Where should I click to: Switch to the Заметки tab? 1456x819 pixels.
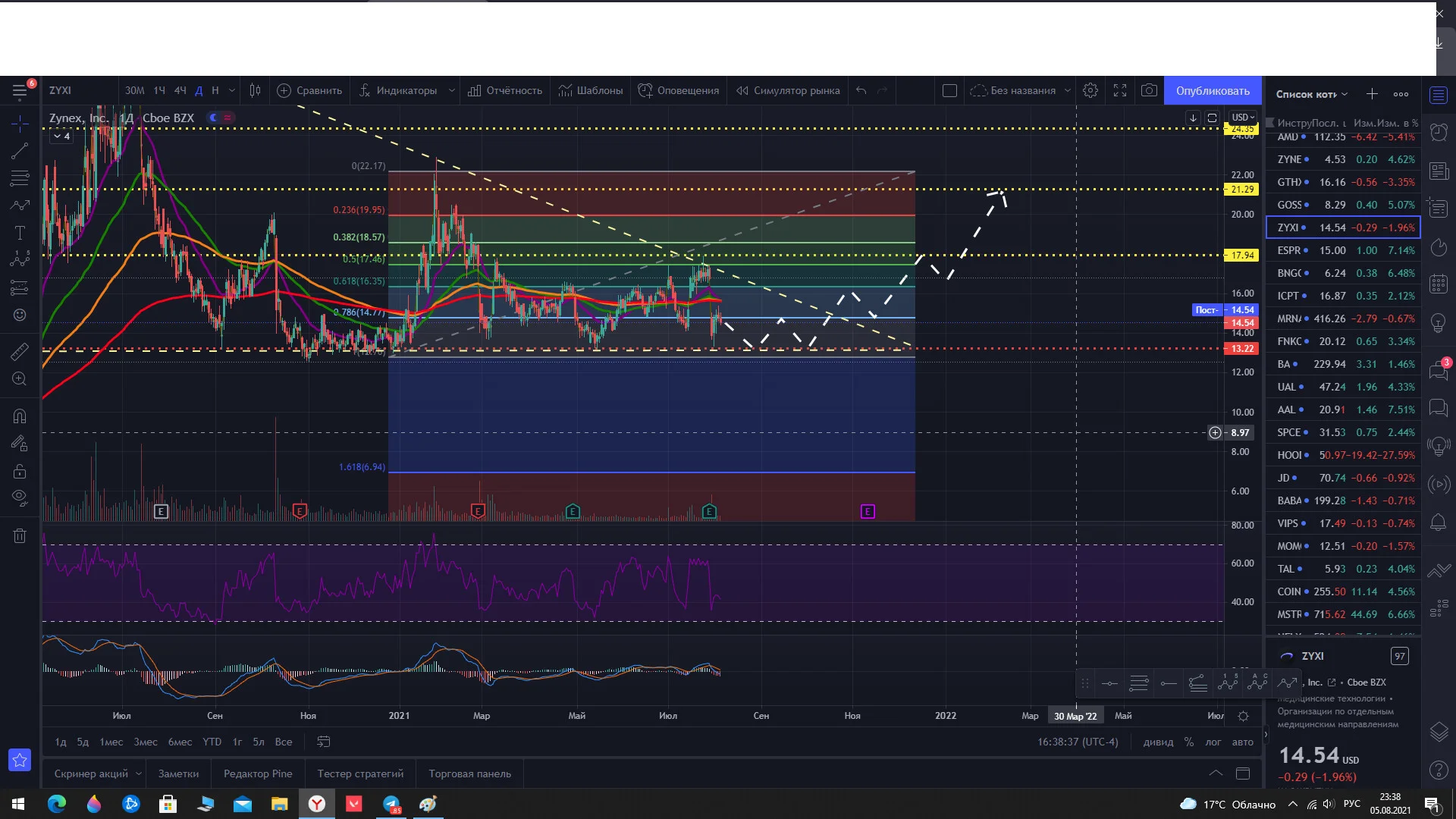[x=178, y=774]
